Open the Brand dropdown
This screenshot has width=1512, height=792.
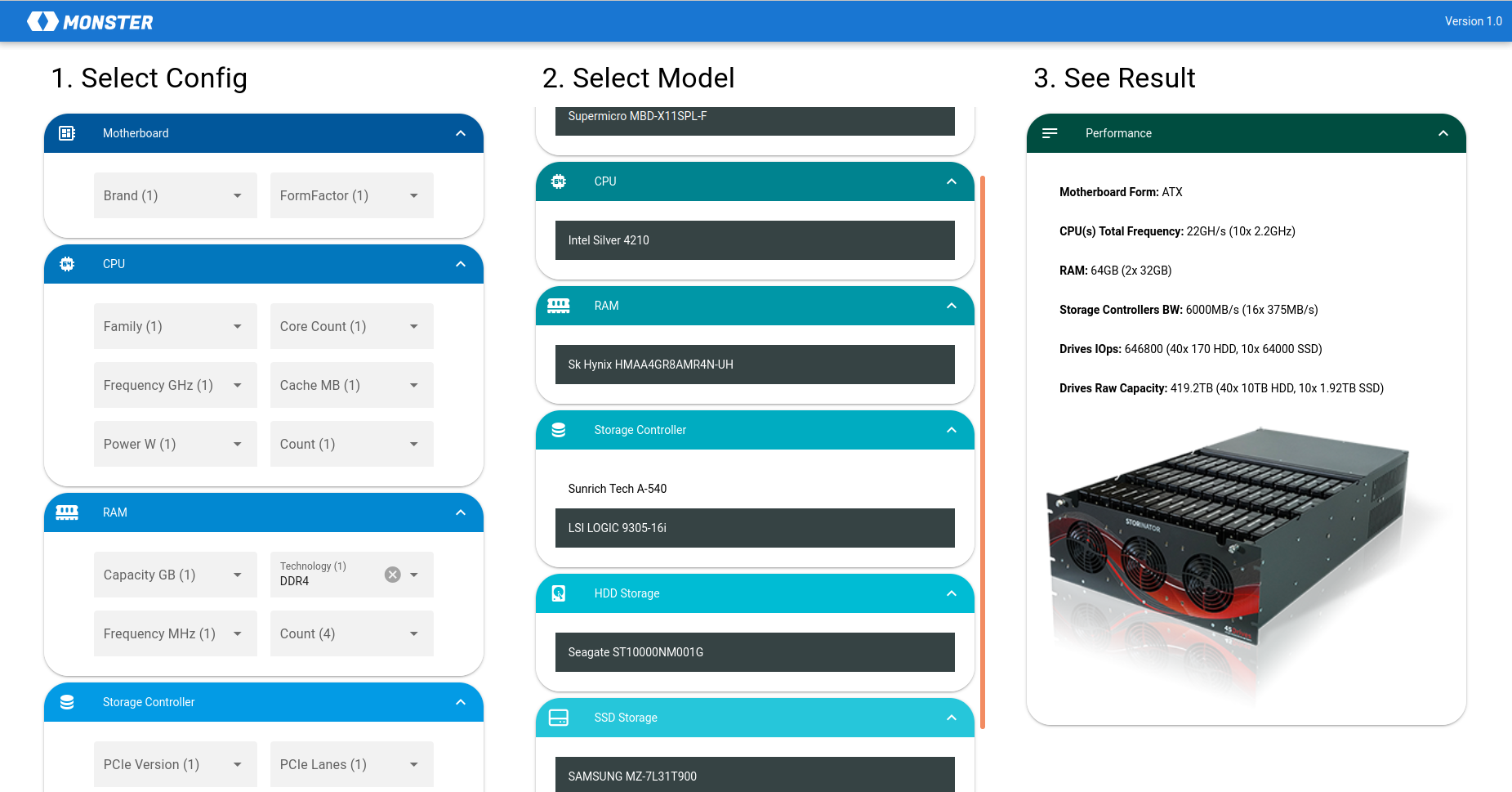tap(175, 195)
